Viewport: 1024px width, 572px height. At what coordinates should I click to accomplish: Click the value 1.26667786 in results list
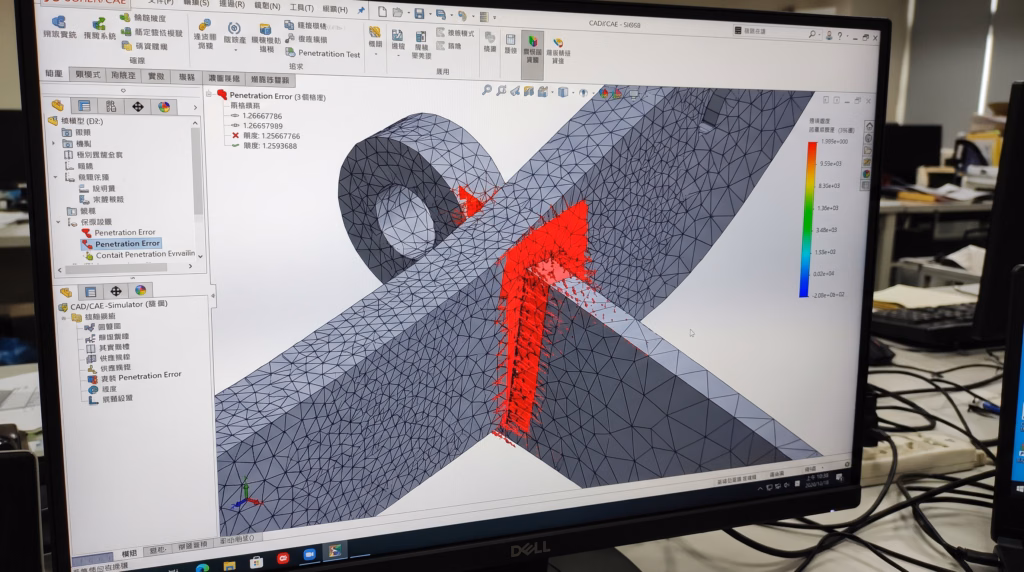tap(262, 116)
